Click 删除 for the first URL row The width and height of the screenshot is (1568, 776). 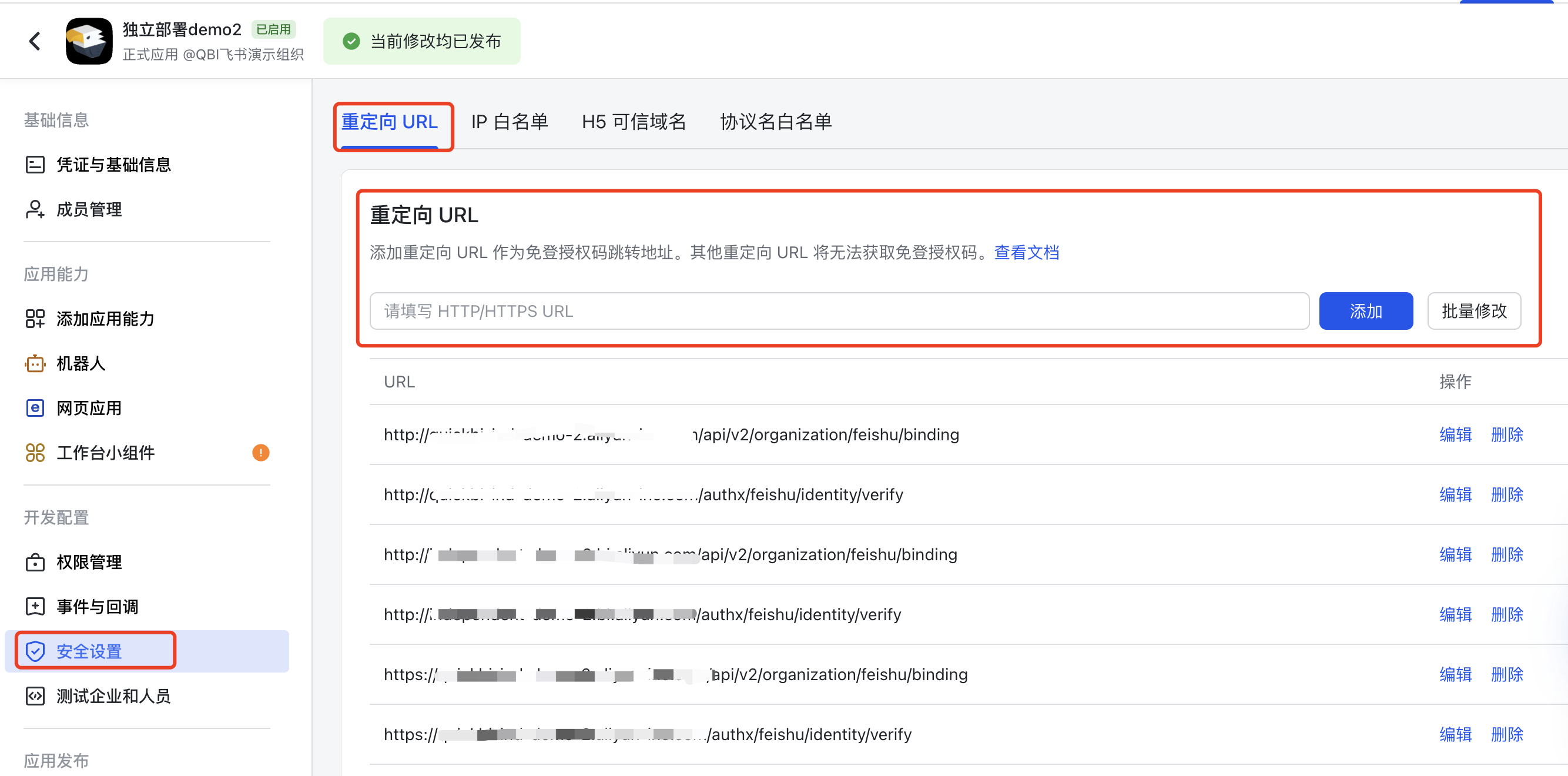coord(1506,434)
